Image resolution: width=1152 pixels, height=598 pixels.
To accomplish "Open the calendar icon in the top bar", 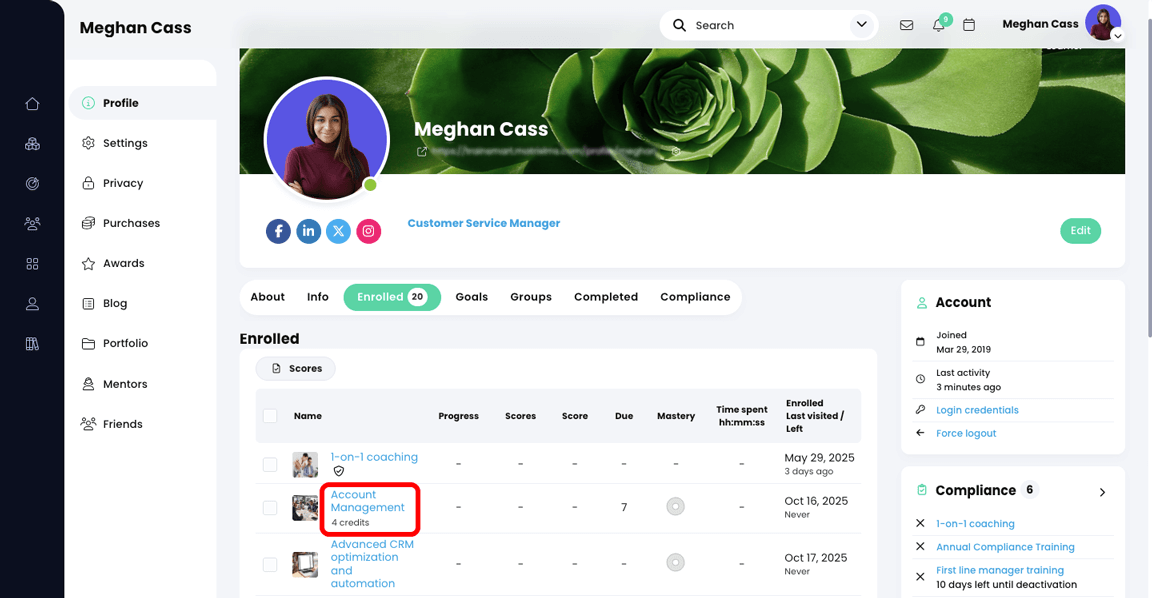I will (x=968, y=24).
